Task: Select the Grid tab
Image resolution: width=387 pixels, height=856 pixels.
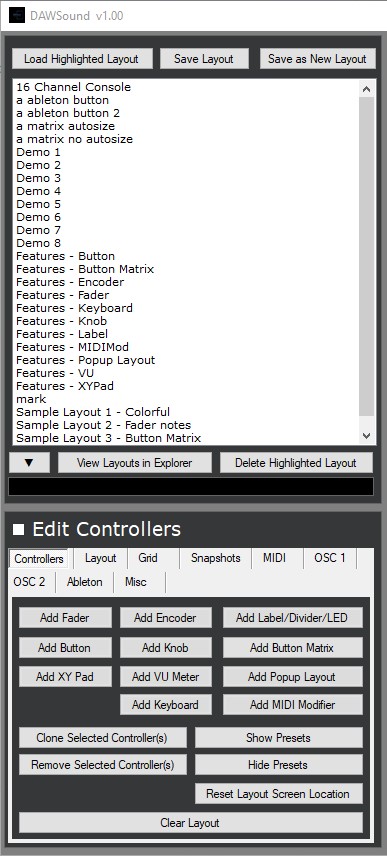Action: click(148, 558)
